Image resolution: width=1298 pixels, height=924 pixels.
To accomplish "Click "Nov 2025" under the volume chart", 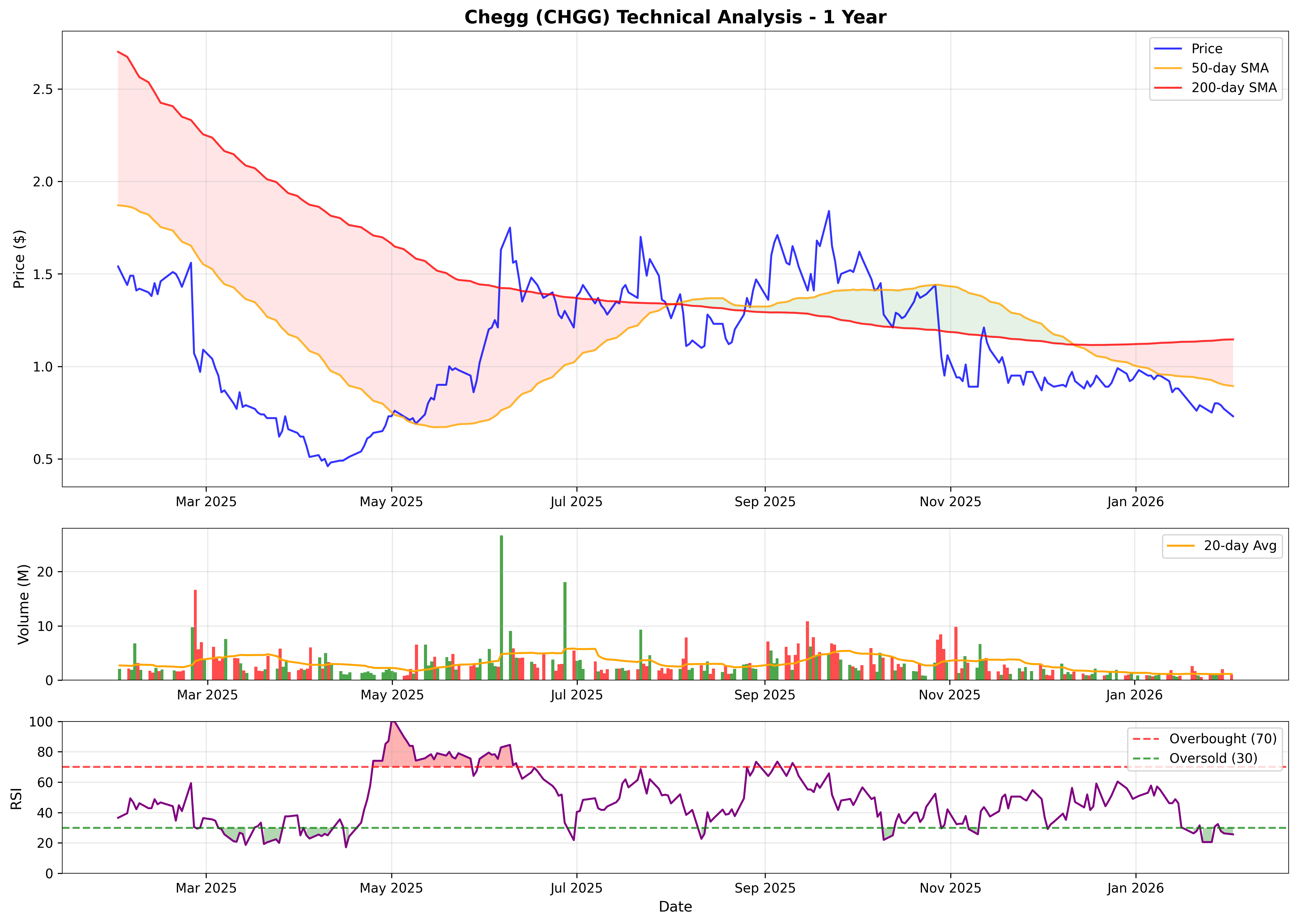I will tap(949, 695).
